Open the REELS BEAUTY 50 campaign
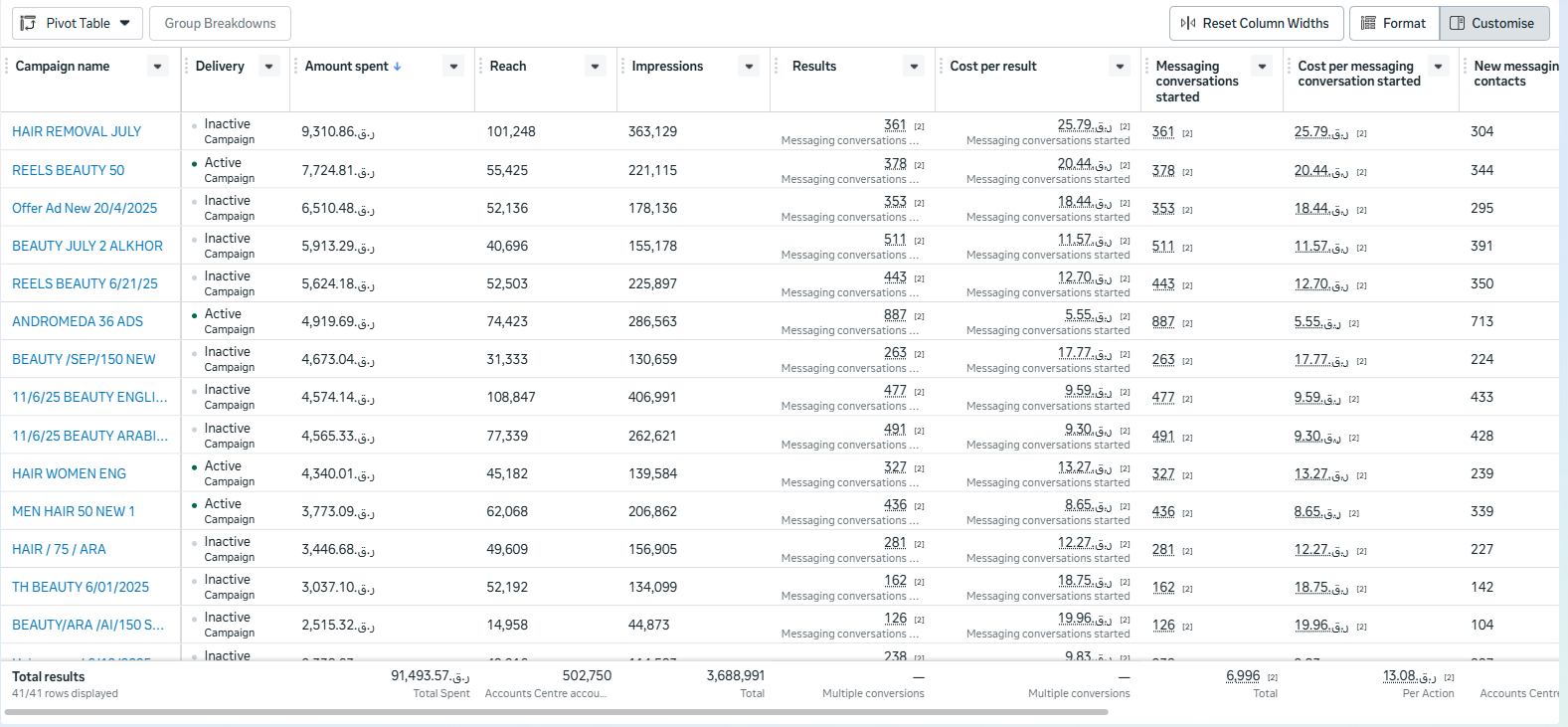 69,170
